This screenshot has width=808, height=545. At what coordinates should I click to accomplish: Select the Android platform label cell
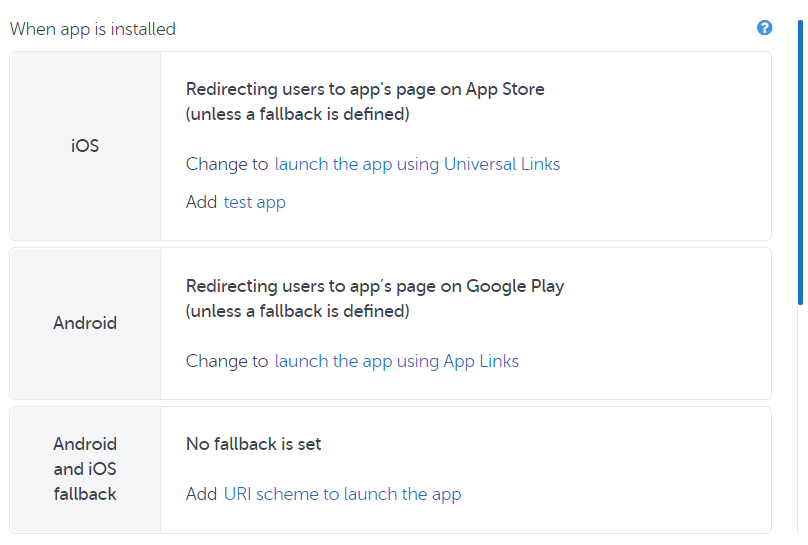click(x=85, y=323)
